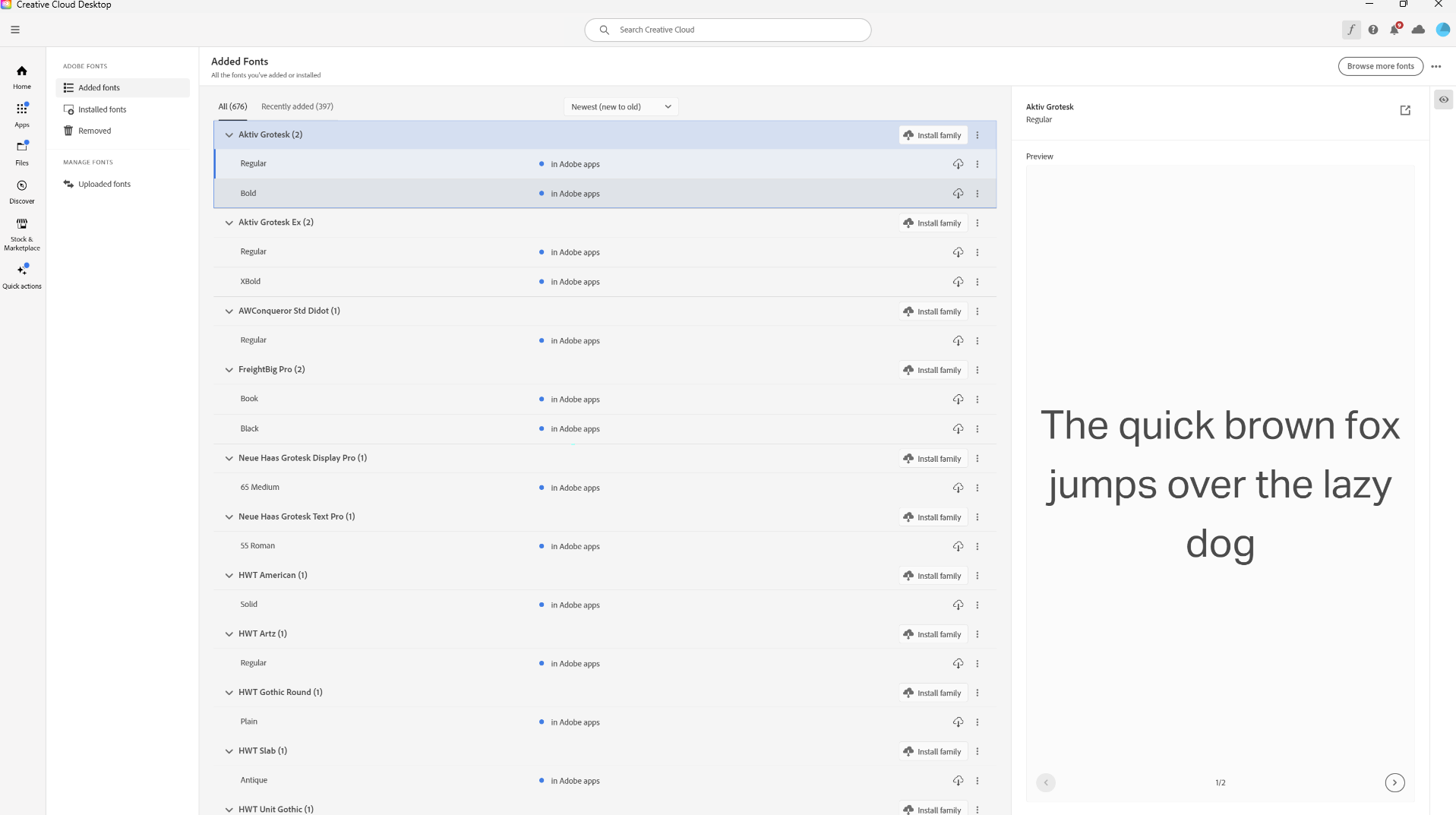Viewport: 1456px width, 815px height.
Task: Install family for FreightBig Pro
Action: point(933,370)
